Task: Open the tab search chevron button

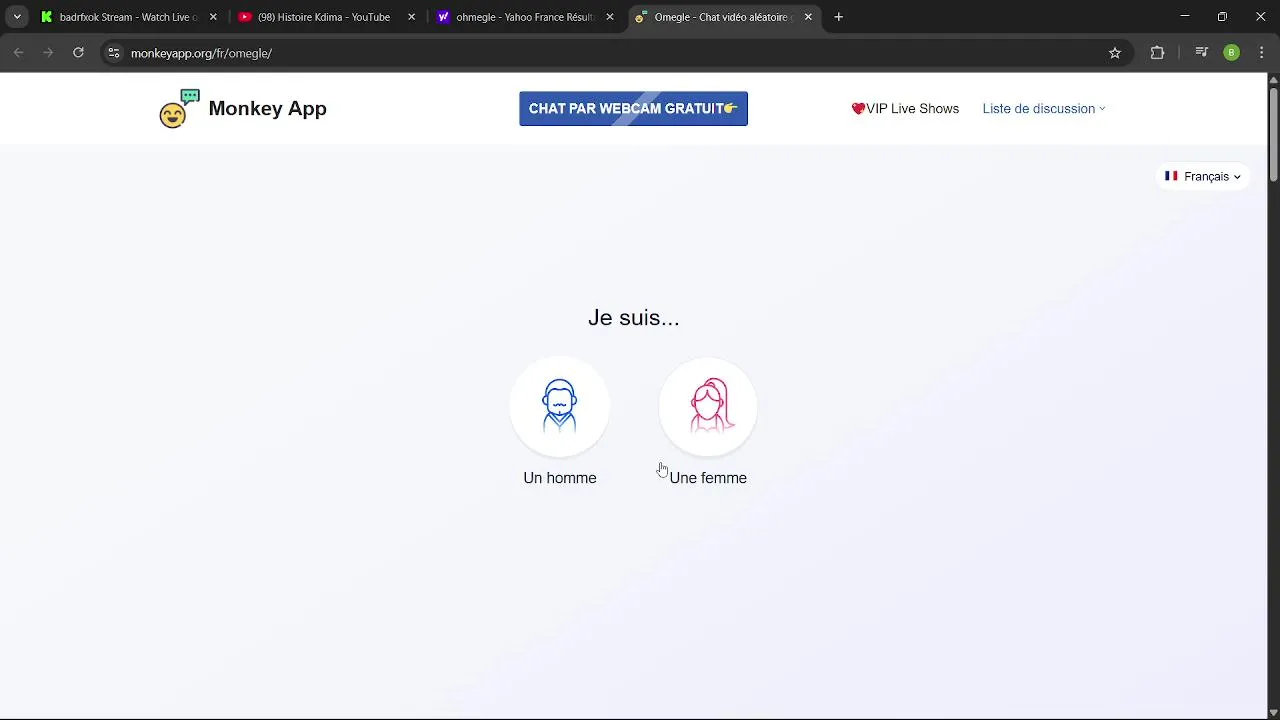Action: (x=17, y=17)
